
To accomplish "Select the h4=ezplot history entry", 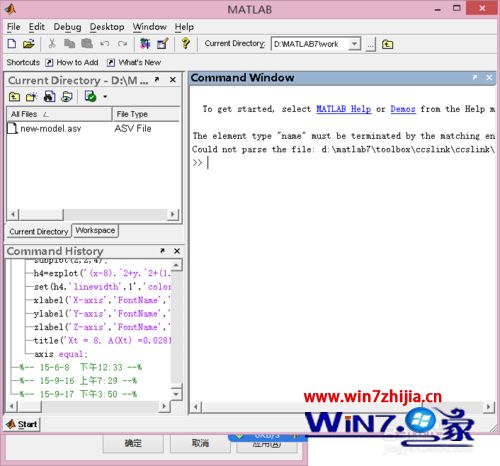I will click(103, 273).
